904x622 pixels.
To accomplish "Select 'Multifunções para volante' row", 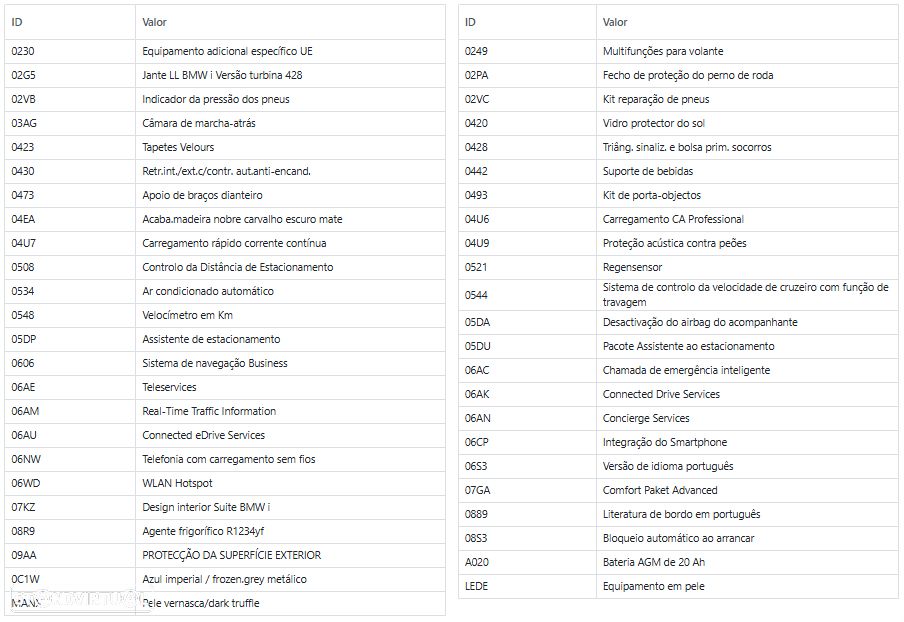I will coord(679,51).
